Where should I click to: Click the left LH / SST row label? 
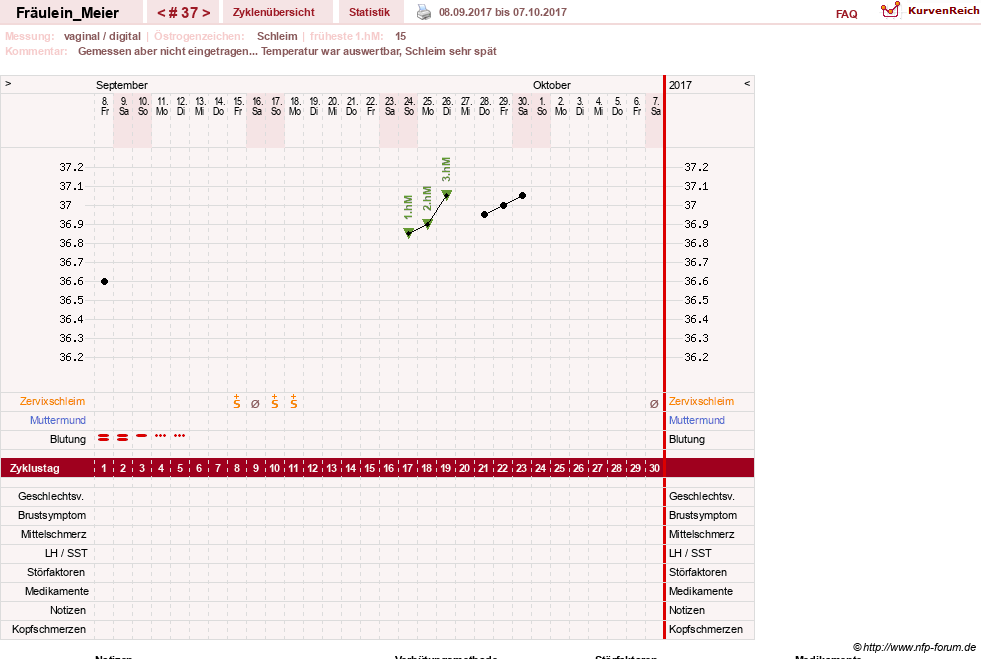(66, 553)
